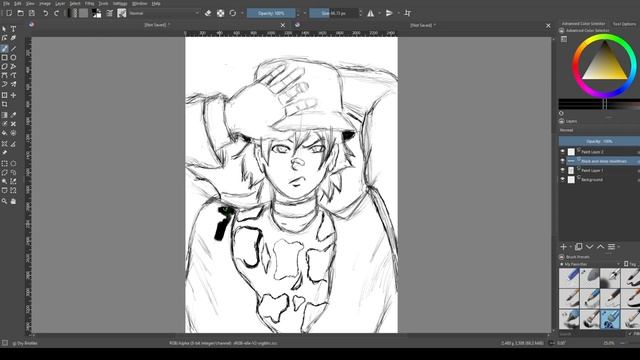The image size is (640, 360).
Task: Open the Filter menu
Action: tap(89, 3)
